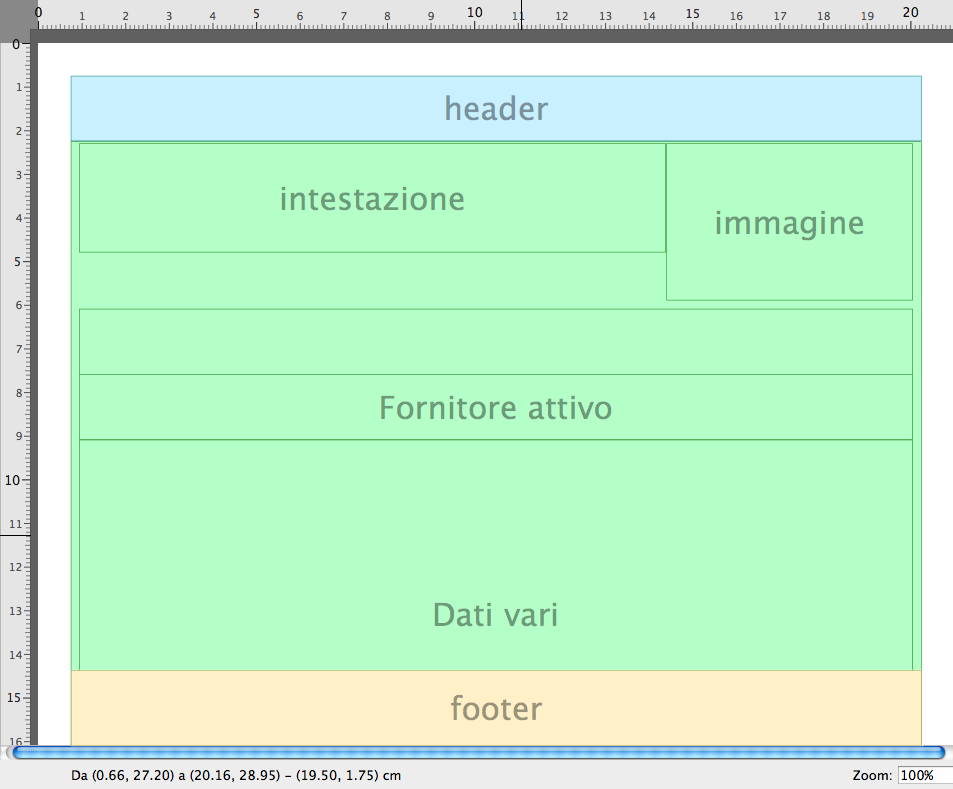Click horizontal ruler at the 5 mark

click(256, 14)
